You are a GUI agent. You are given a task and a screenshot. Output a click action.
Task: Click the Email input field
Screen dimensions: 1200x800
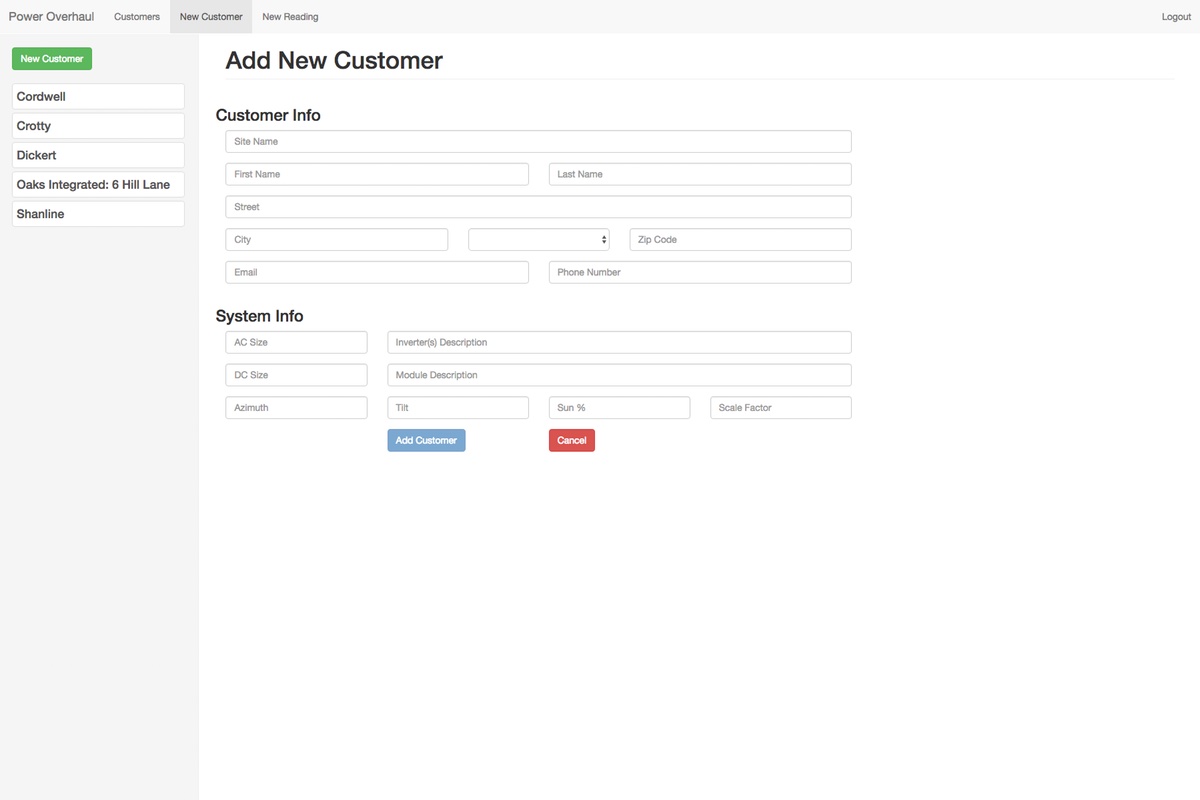pos(377,272)
